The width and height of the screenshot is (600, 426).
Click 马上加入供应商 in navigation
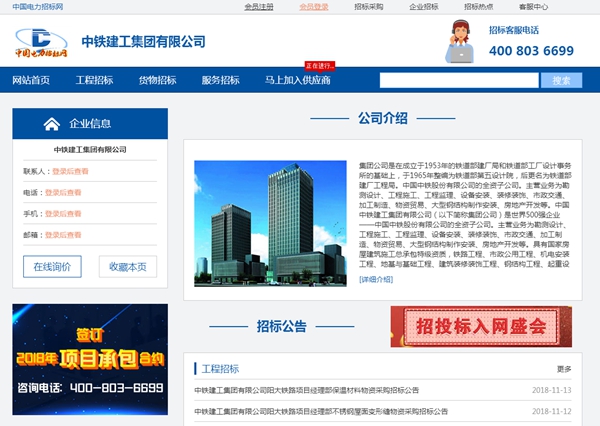(297, 80)
